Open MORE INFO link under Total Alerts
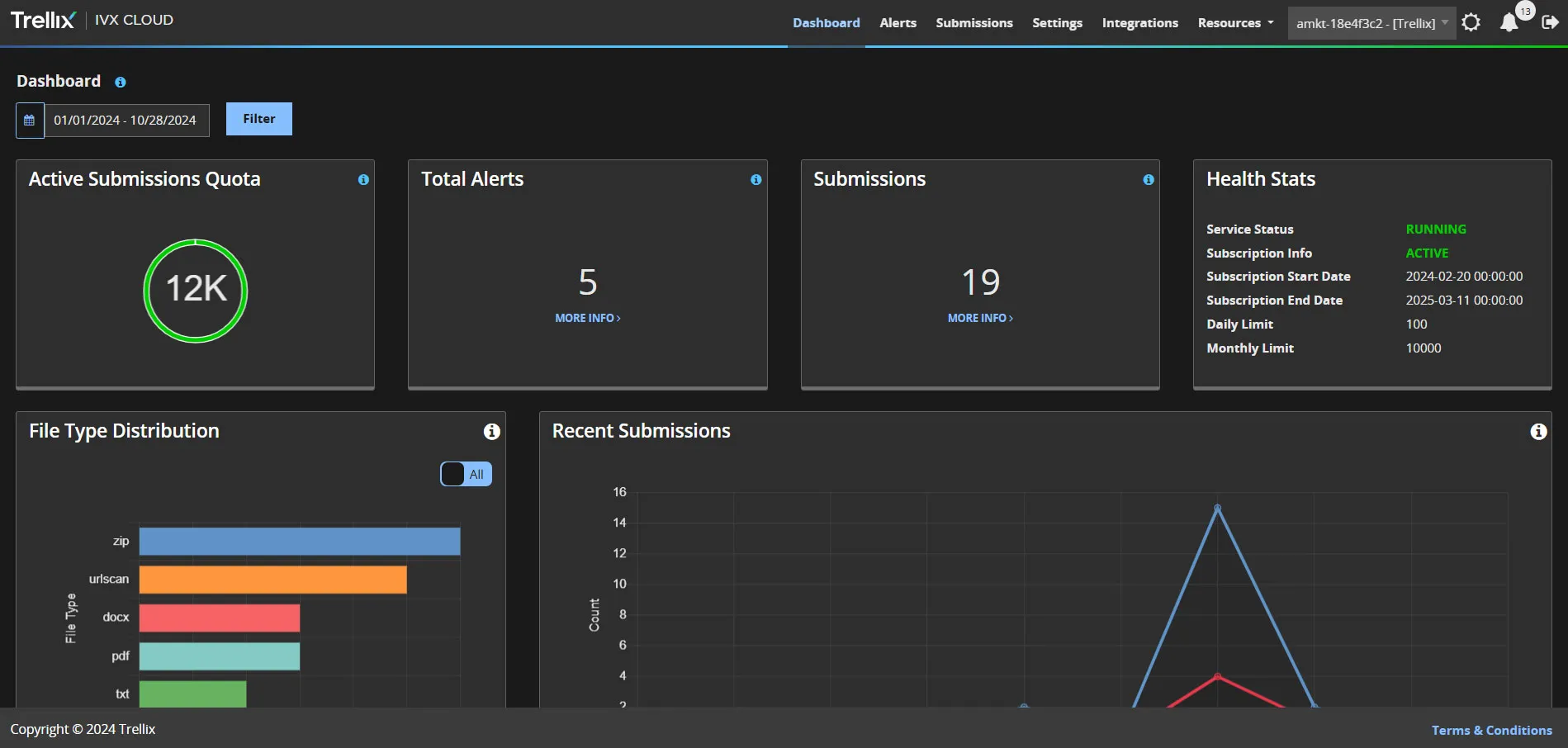The width and height of the screenshot is (1568, 748). pos(587,319)
